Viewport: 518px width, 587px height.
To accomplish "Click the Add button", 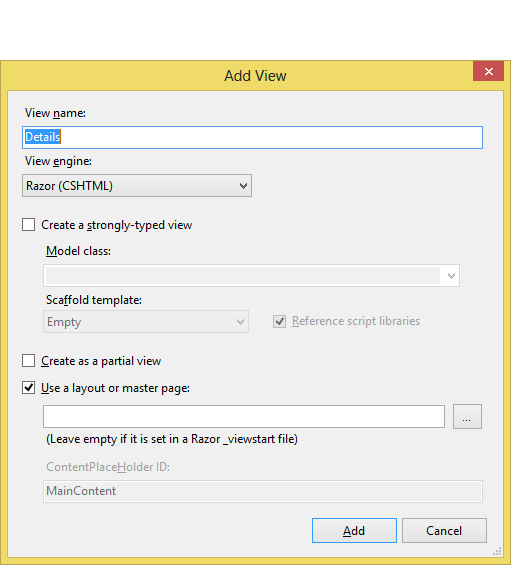I will coord(354,530).
